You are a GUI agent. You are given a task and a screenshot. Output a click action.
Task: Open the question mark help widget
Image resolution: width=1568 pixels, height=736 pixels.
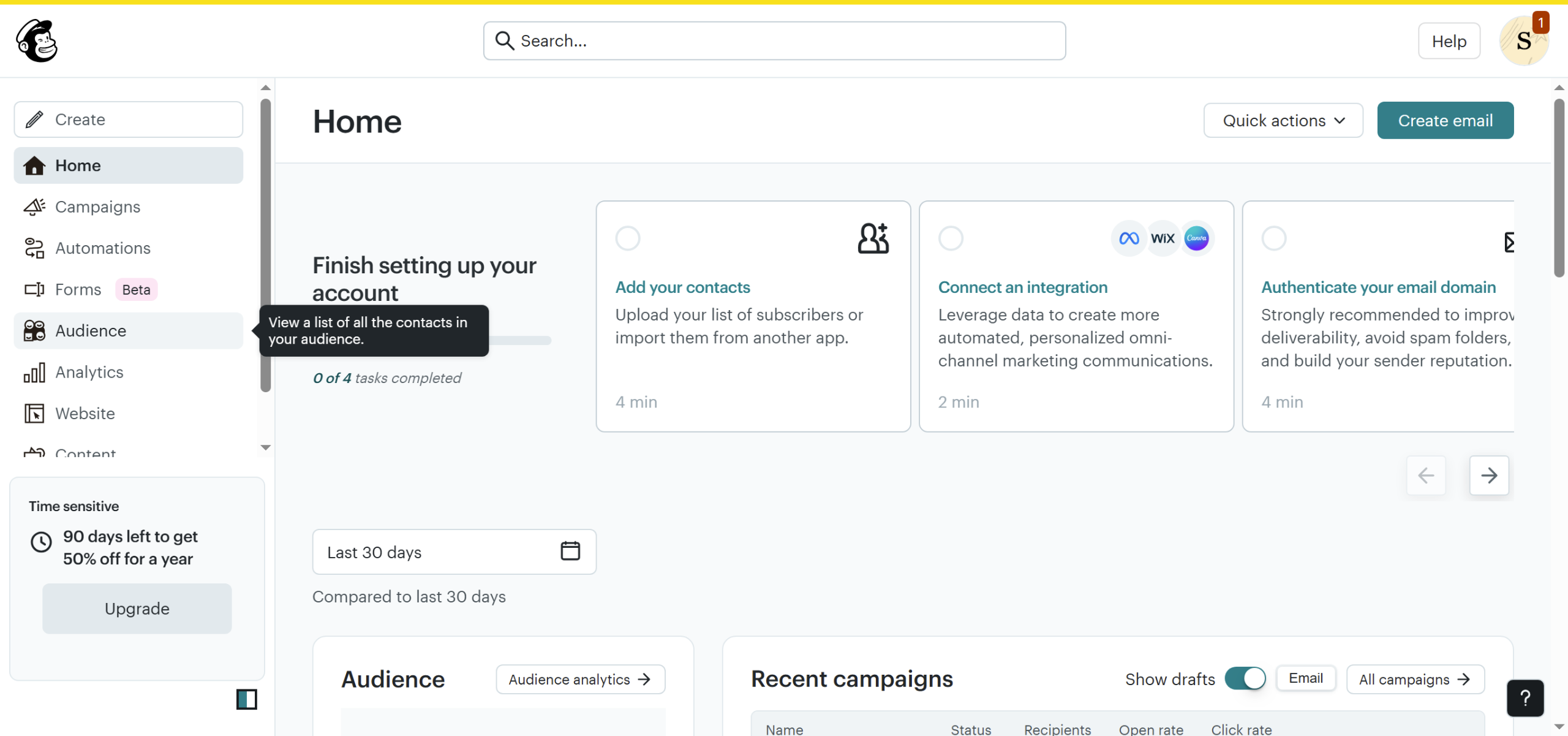point(1525,697)
